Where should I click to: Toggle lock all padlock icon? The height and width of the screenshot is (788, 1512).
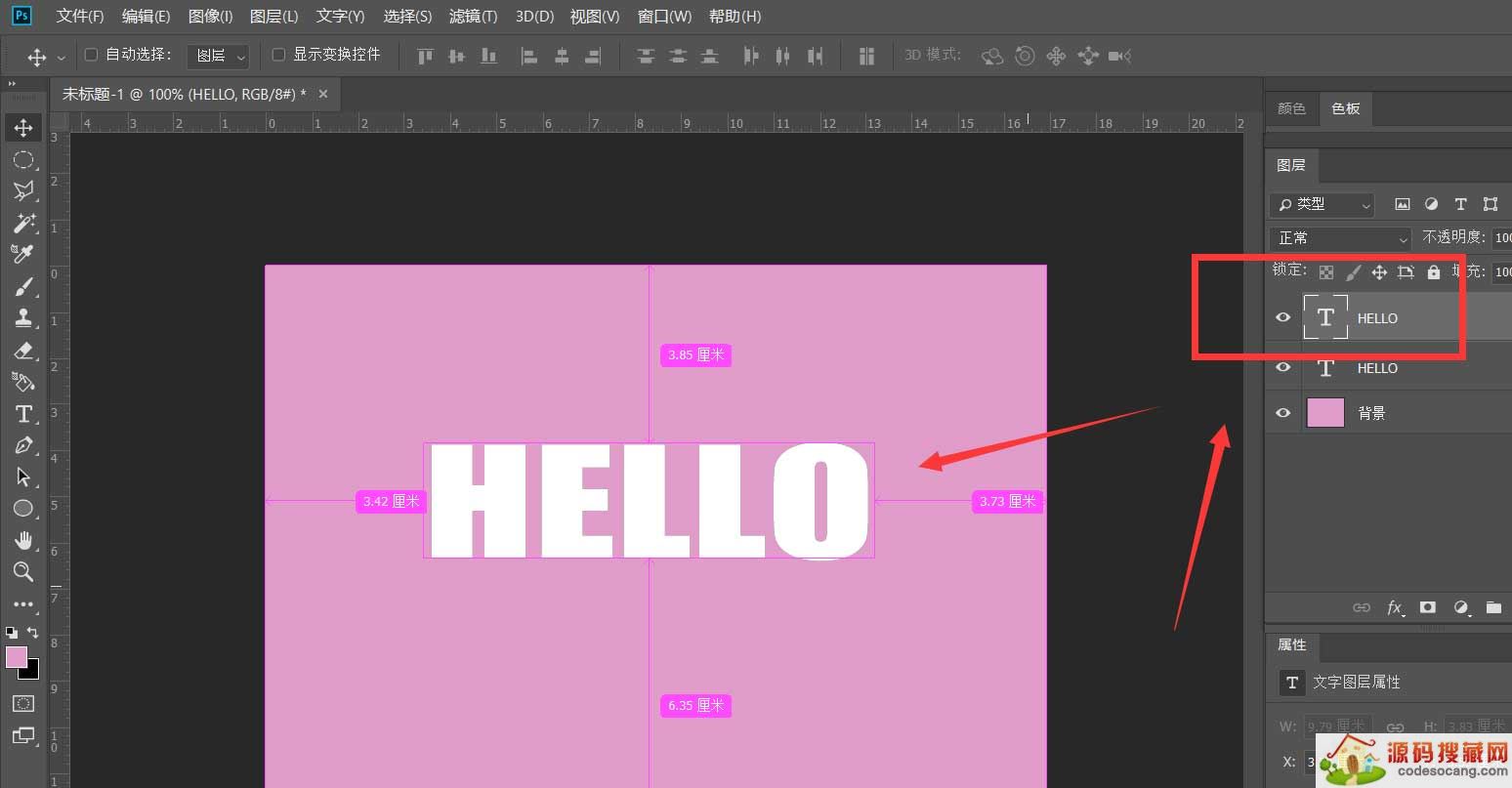pos(1433,272)
